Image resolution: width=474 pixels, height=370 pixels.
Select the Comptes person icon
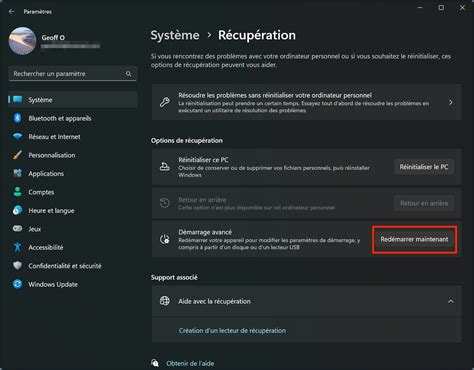point(17,192)
